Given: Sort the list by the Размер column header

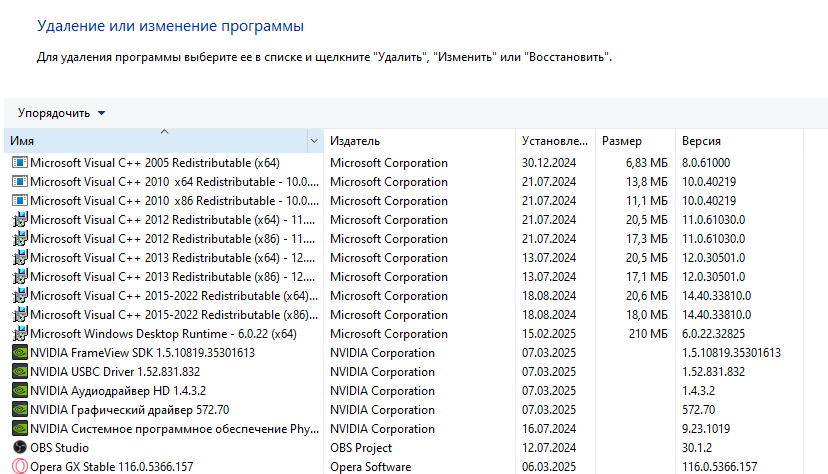Looking at the screenshot, I should [x=636, y=141].
